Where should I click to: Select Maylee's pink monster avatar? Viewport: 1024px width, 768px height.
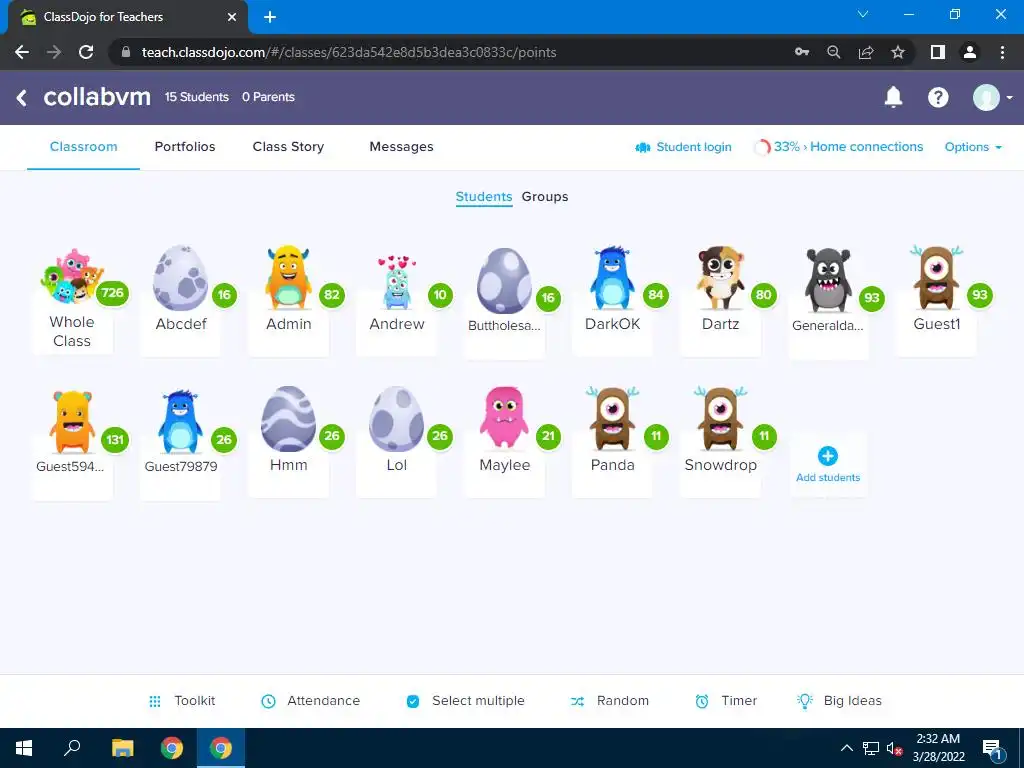(504, 418)
